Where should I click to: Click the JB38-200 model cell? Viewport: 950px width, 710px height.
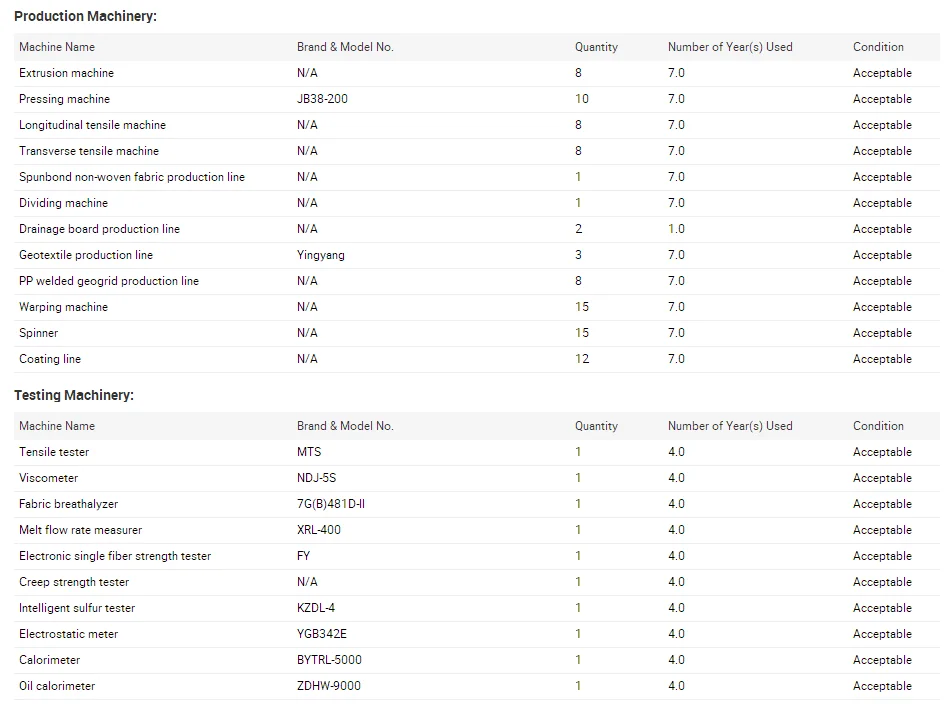point(322,99)
